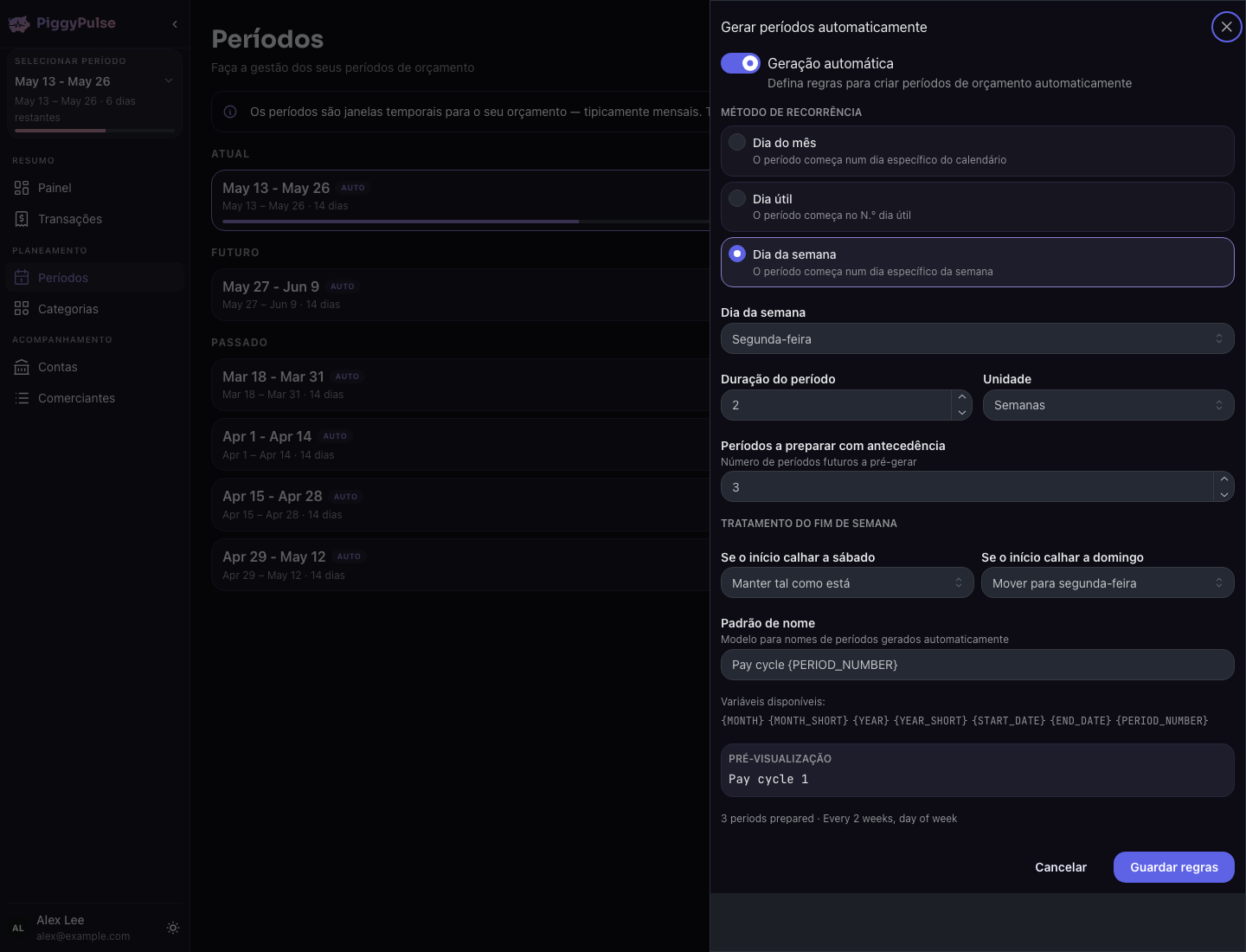The width and height of the screenshot is (1246, 952).
Task: Click the Contas bank icon
Action: click(22, 367)
